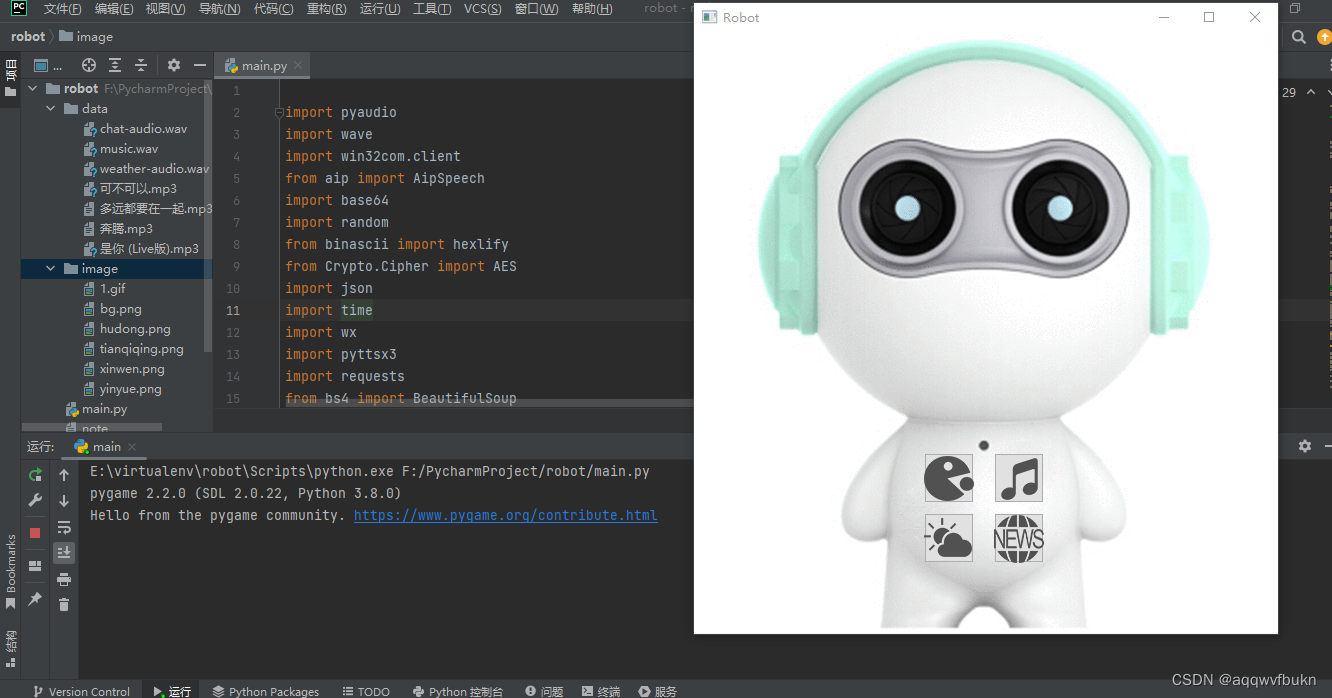This screenshot has width=1332, height=698.
Task: Click the restore layout icon in Run panel
Action: [x=35, y=566]
